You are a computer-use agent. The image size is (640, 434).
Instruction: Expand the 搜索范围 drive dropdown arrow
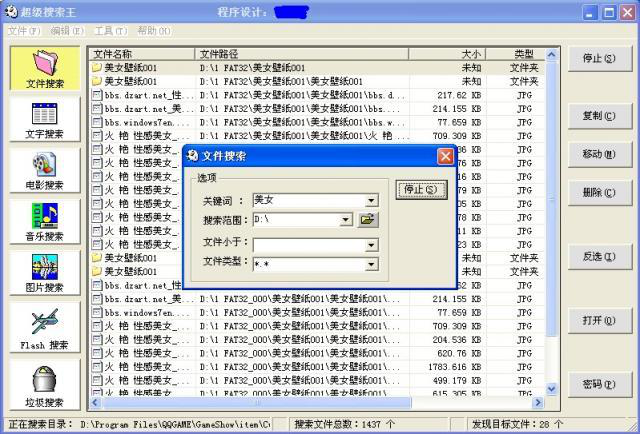(x=345, y=220)
